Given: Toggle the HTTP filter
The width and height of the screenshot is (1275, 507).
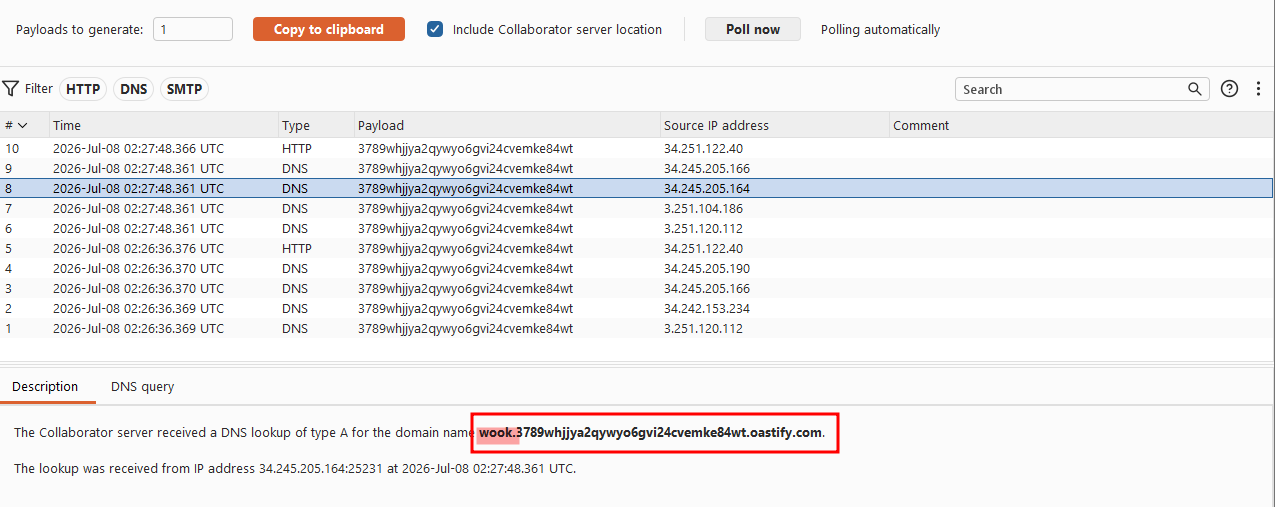Looking at the screenshot, I should click(x=83, y=89).
